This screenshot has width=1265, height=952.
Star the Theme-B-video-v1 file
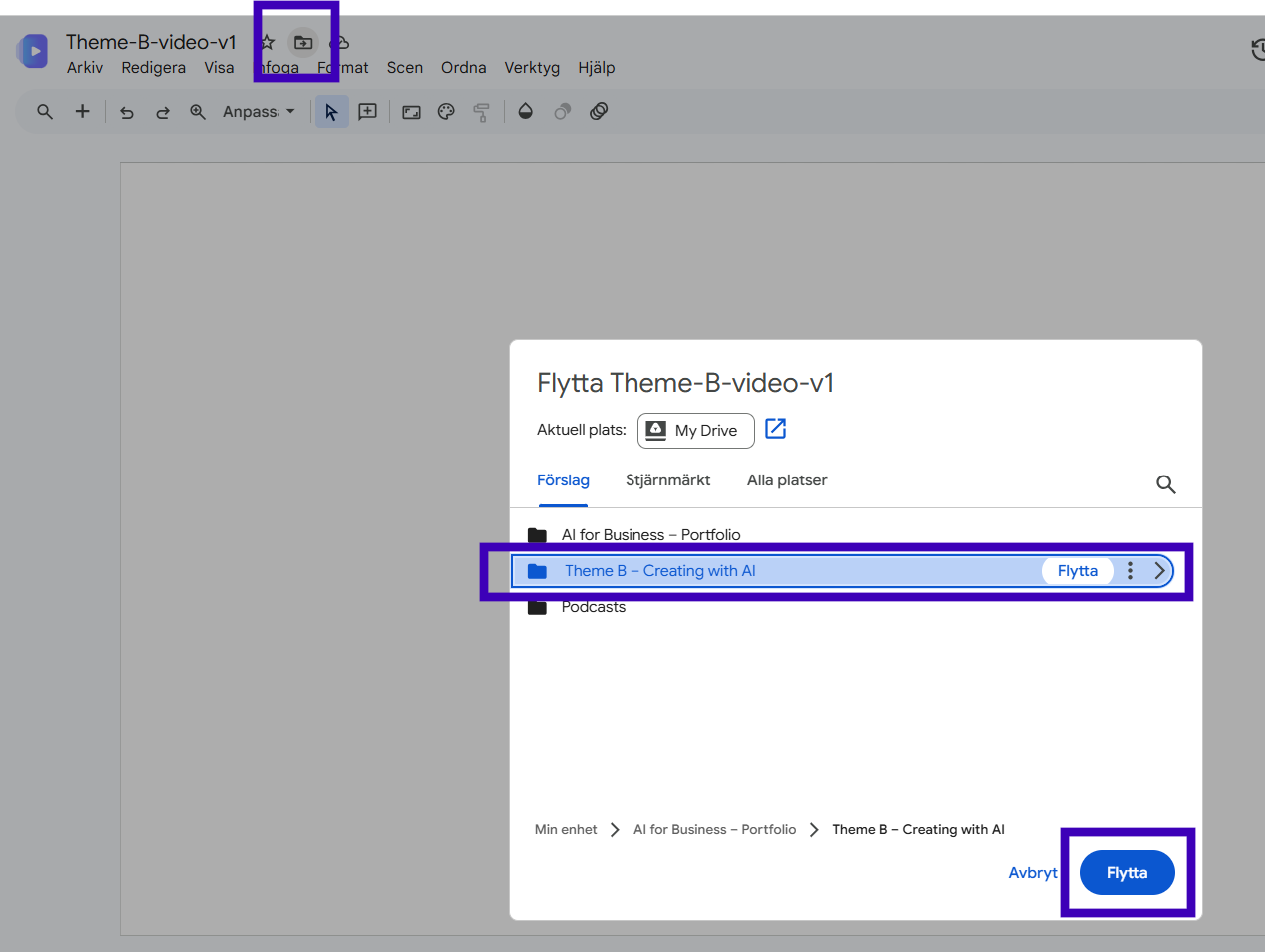(x=267, y=42)
